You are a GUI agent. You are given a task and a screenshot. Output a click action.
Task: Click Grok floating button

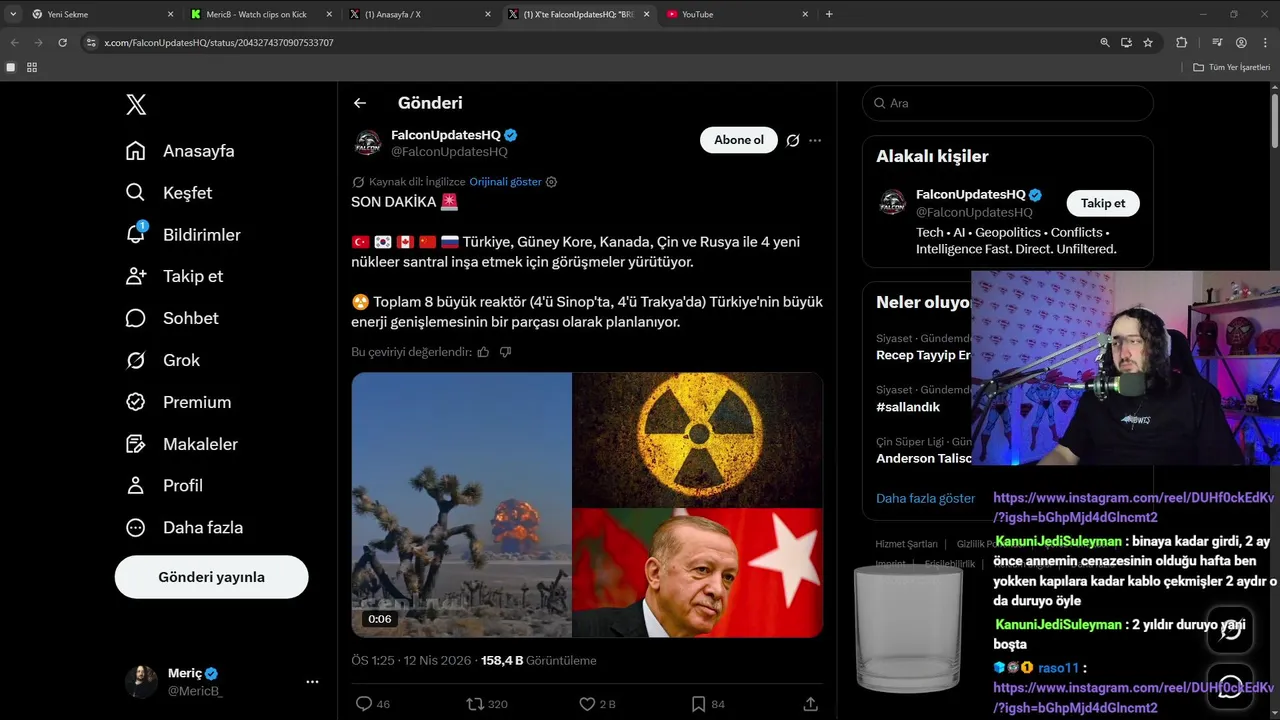1230,629
